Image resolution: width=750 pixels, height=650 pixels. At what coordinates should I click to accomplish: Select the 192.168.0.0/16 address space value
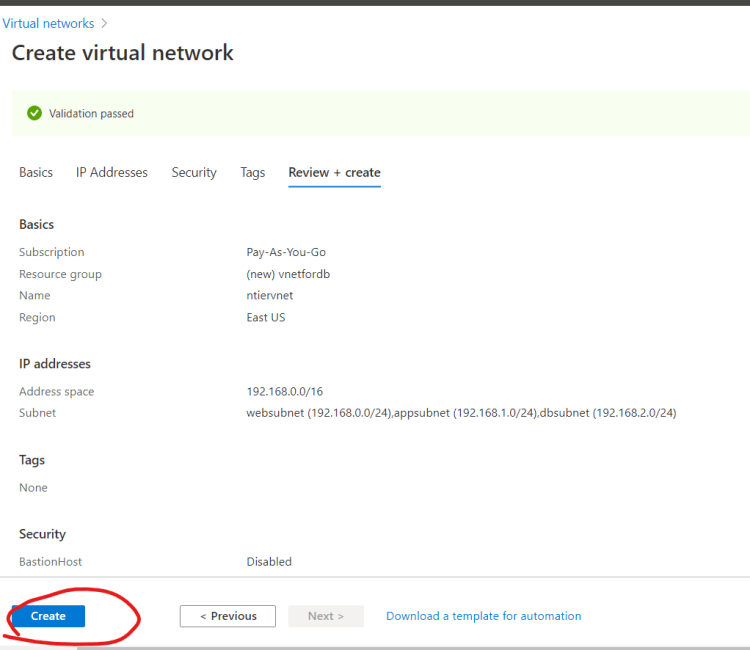[285, 392]
